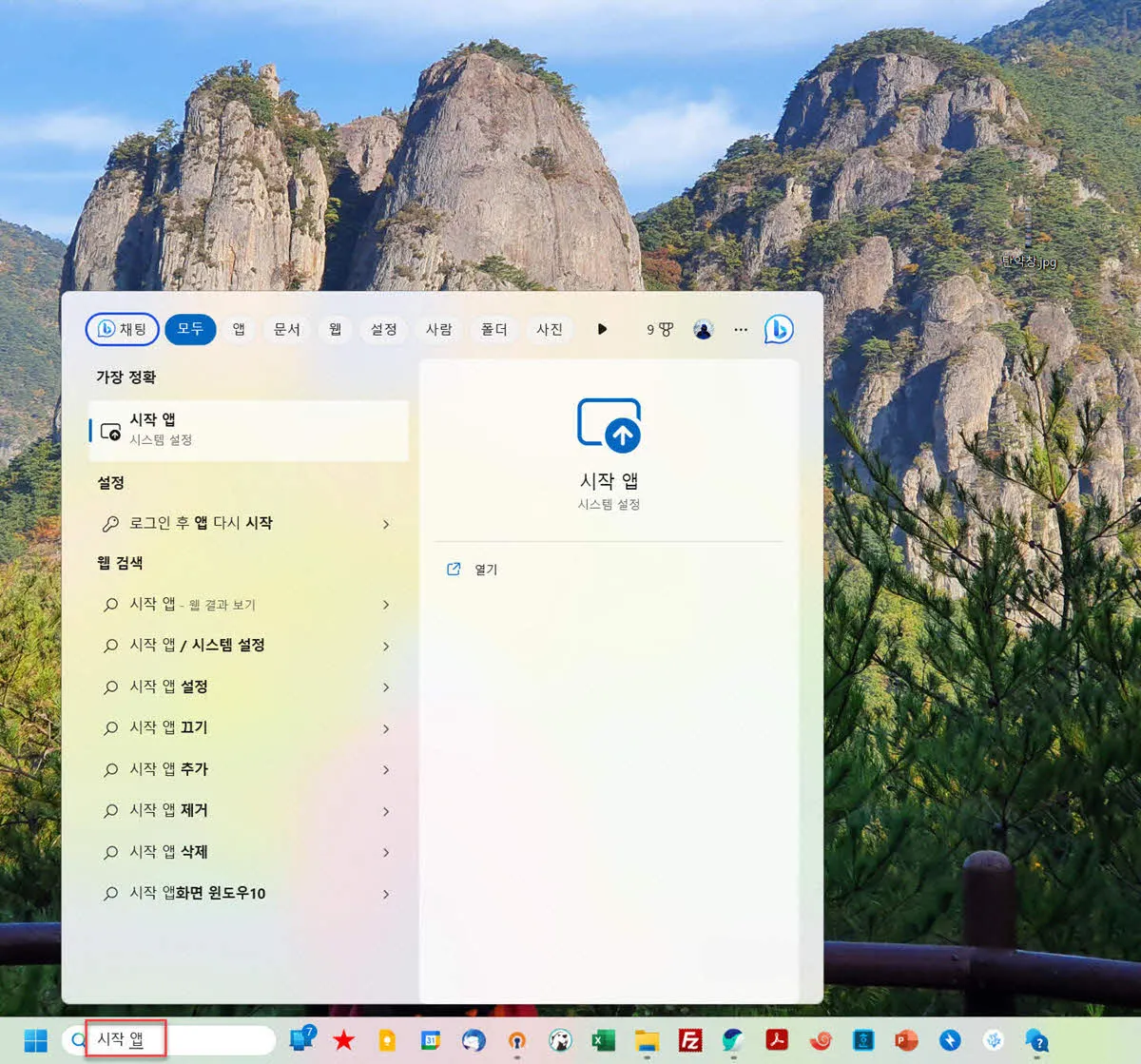The image size is (1141, 1064).
Task: Open the three-dot more options menu
Action: 741,329
